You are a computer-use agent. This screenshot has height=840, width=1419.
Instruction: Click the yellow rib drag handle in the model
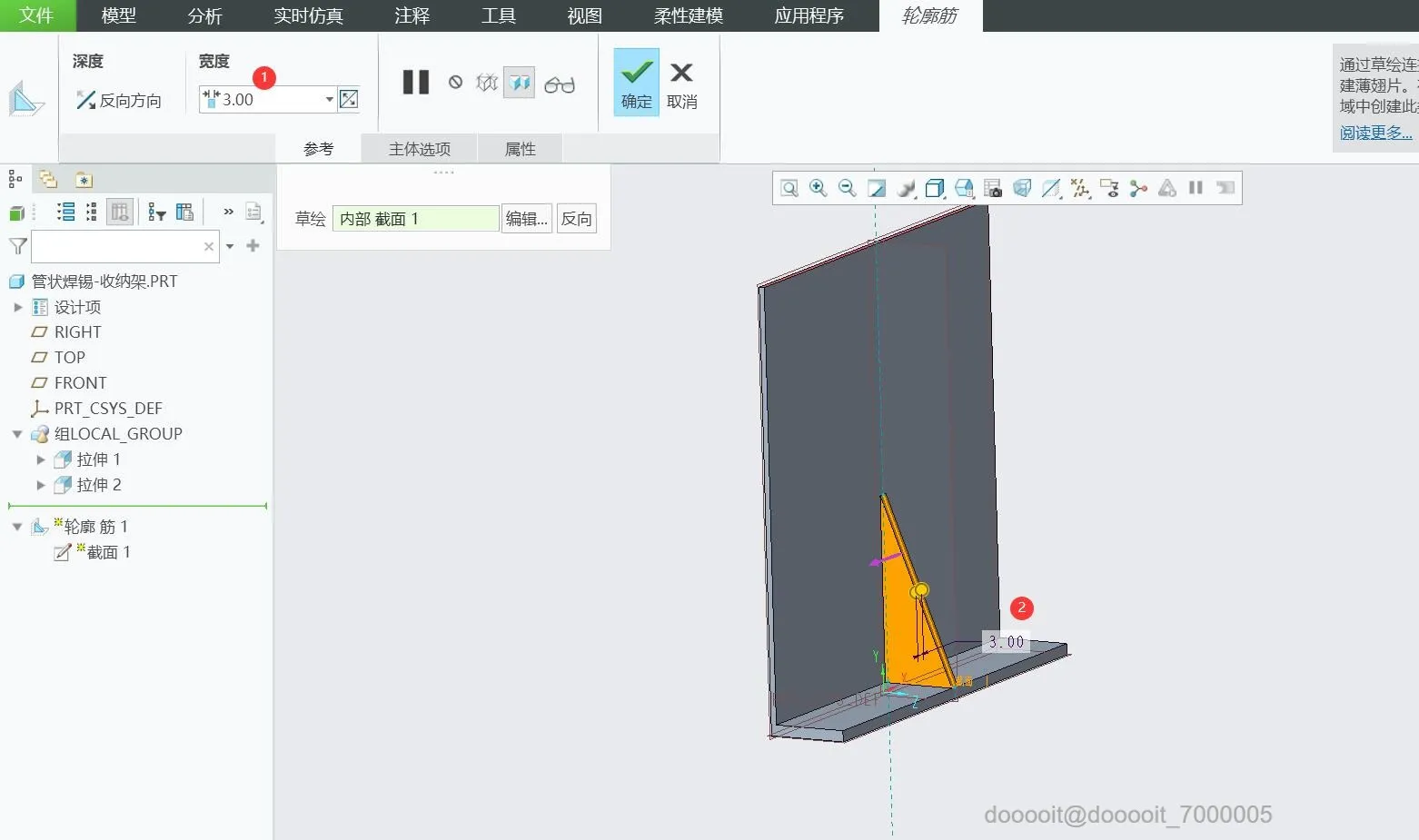(x=921, y=590)
